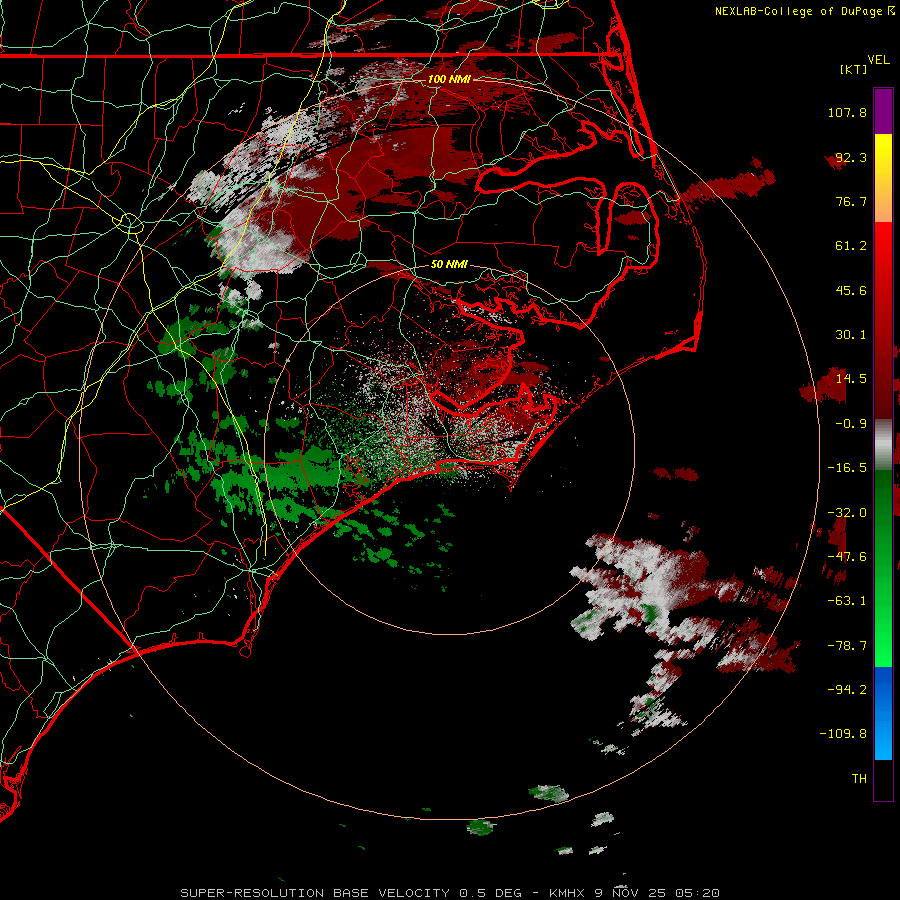Select the -0.9 velocity scale value
Screen dimensions: 900x900
click(851, 424)
